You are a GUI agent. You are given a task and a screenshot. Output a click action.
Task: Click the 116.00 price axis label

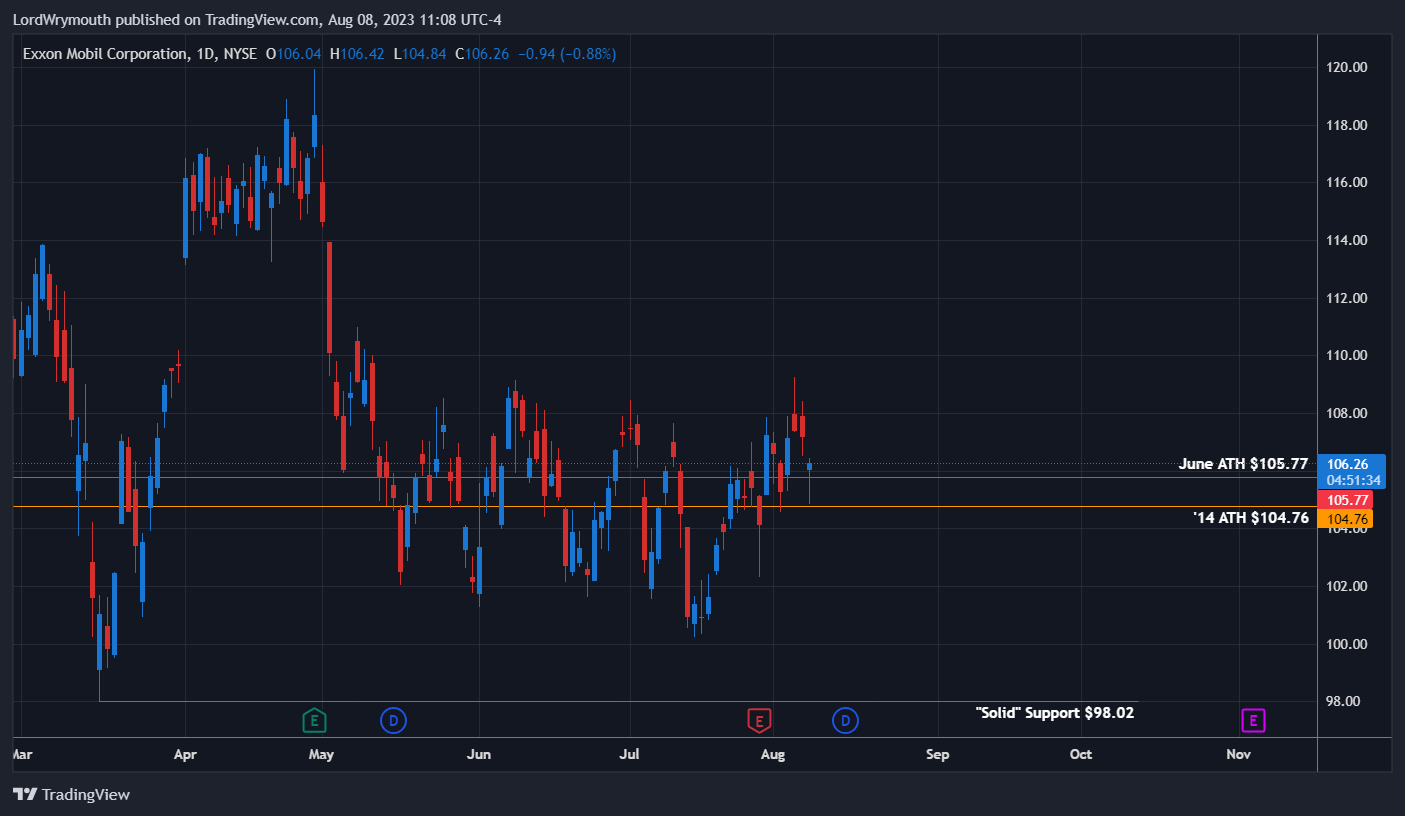(1346, 183)
